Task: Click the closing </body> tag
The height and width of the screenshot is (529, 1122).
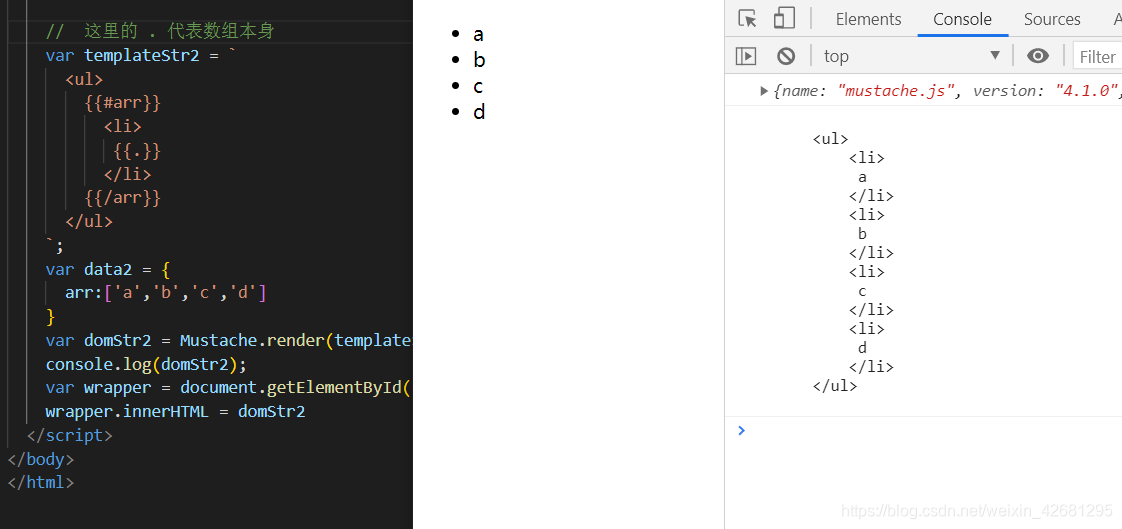Action: pos(41,459)
